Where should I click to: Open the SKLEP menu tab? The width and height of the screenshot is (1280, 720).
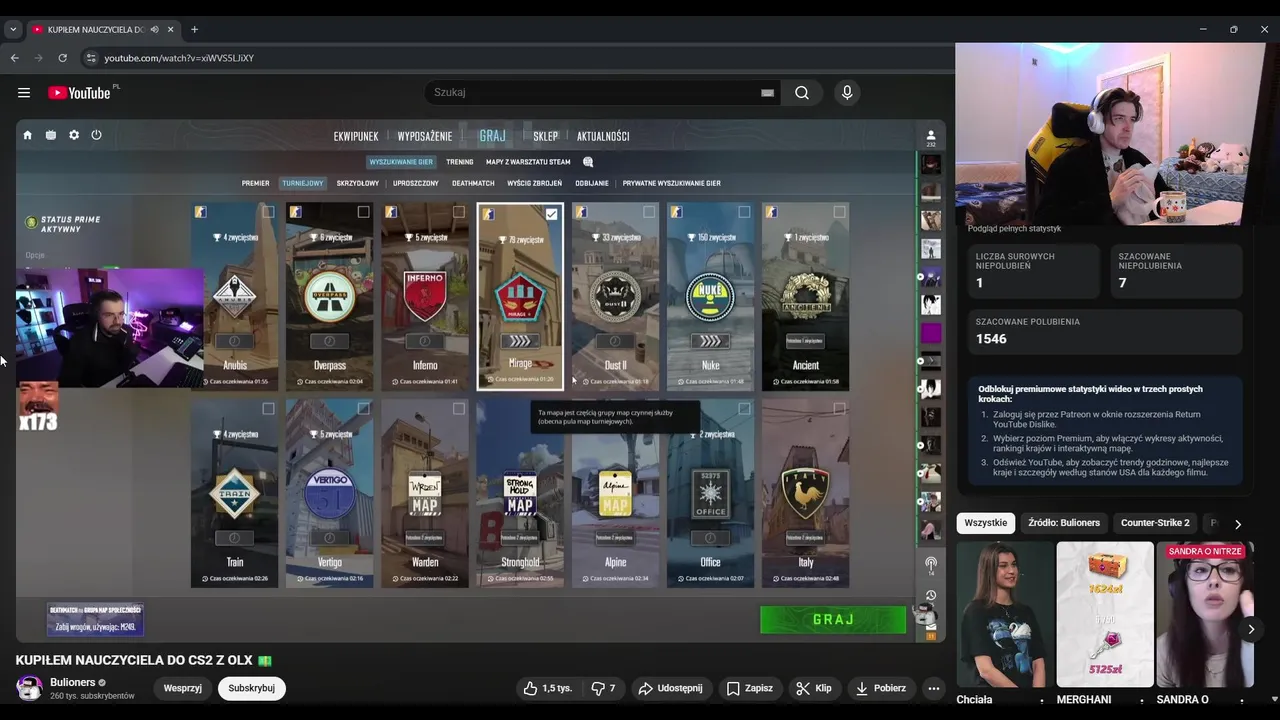[545, 136]
